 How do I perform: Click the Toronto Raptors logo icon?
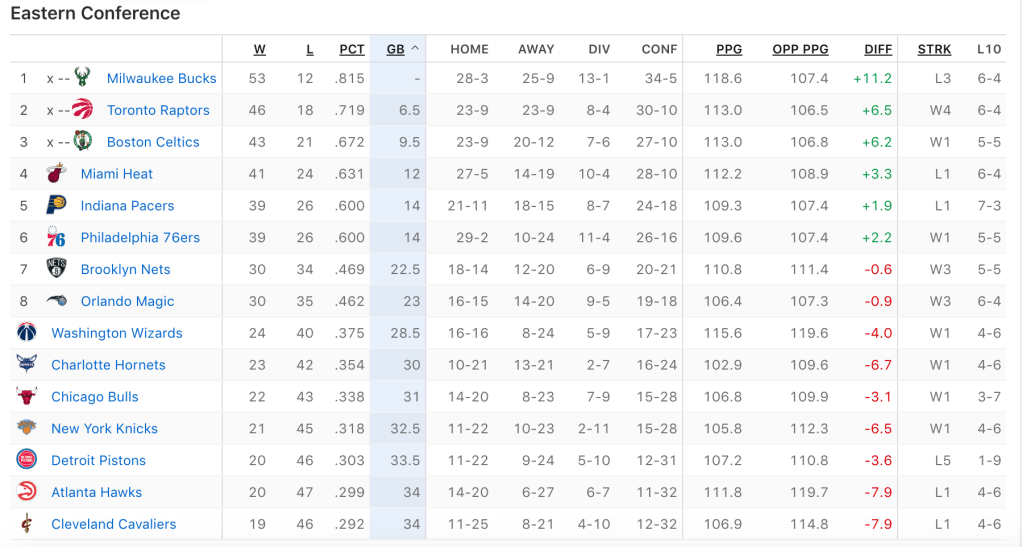pos(82,110)
